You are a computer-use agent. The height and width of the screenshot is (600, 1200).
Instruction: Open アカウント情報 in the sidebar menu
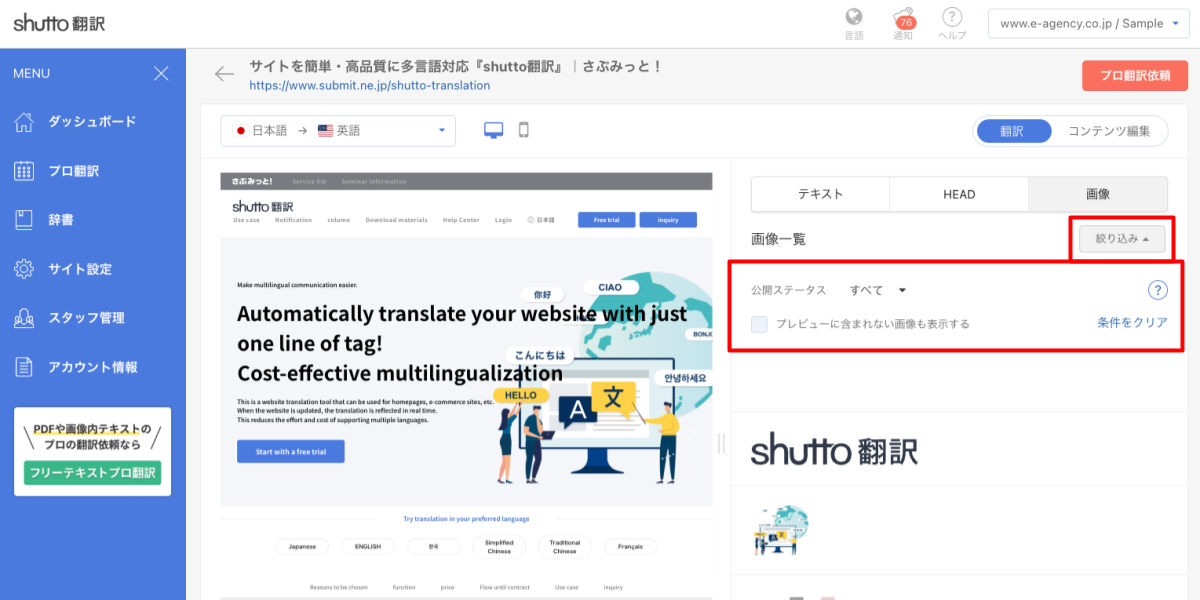tap(93, 367)
